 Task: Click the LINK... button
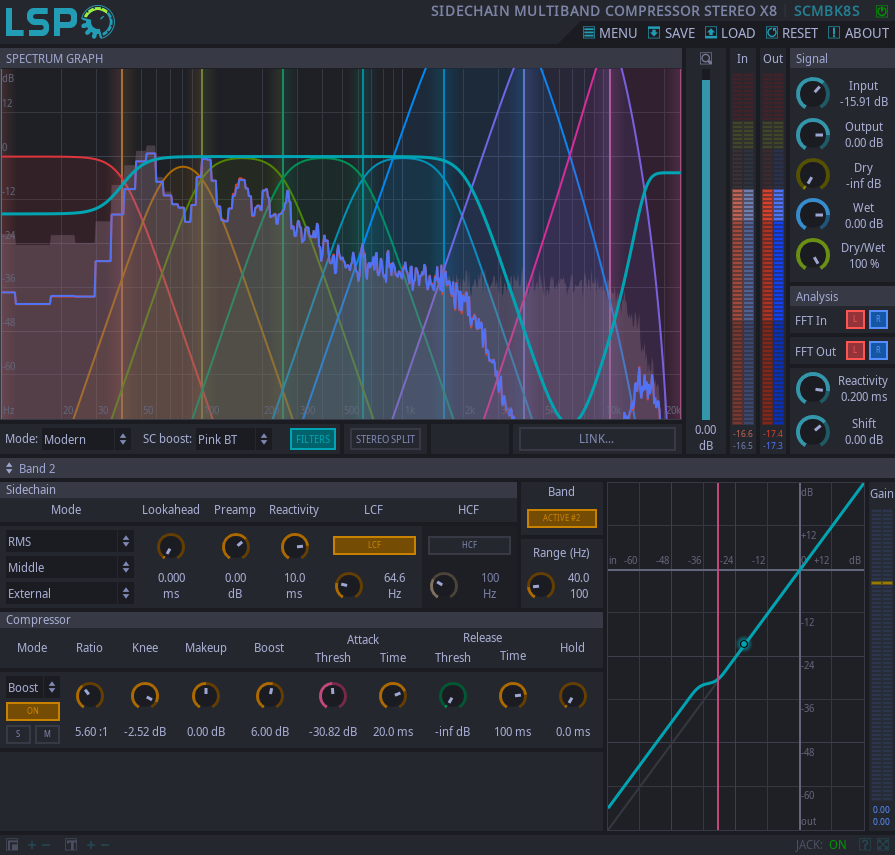point(596,439)
